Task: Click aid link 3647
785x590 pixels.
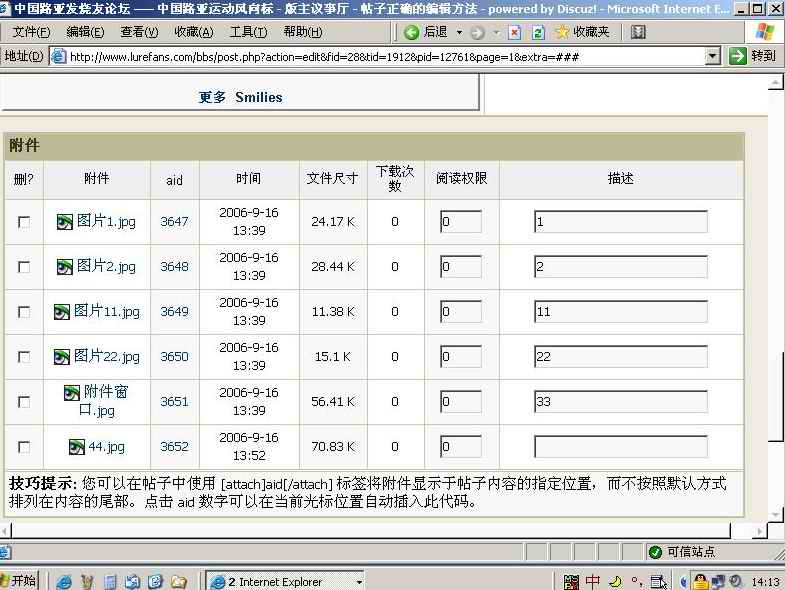Action: tap(174, 222)
